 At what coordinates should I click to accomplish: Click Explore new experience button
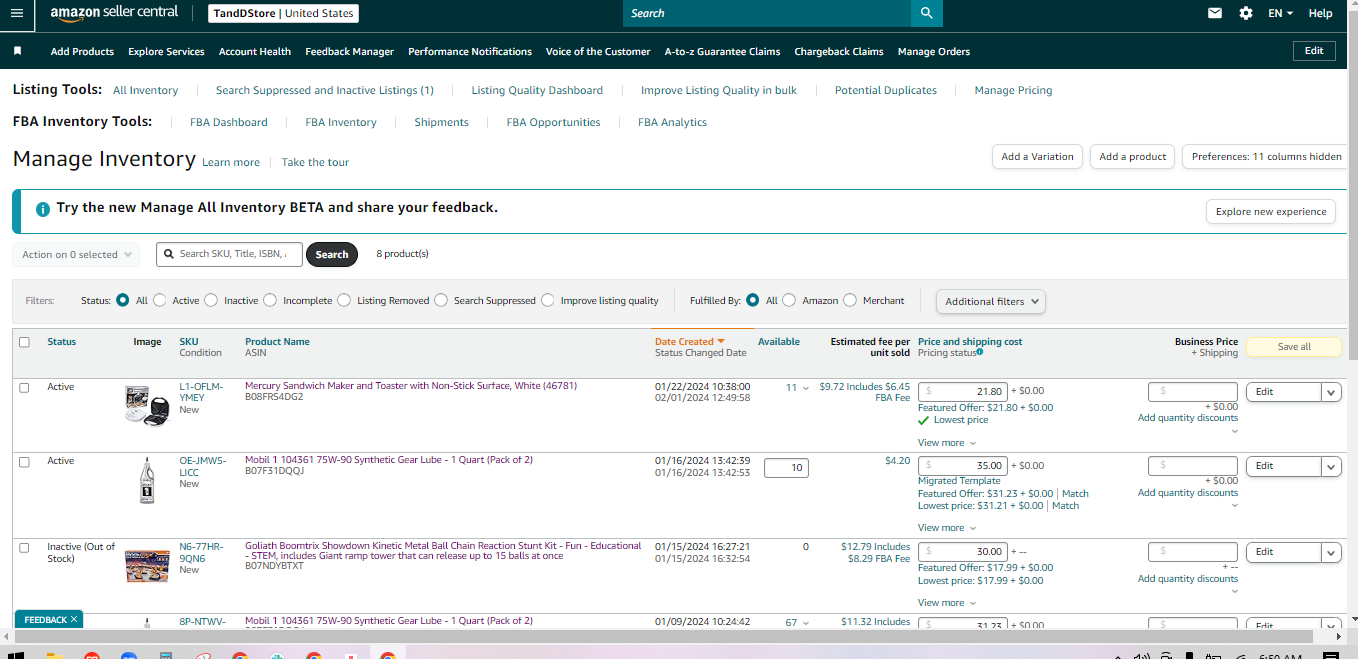(x=1271, y=211)
